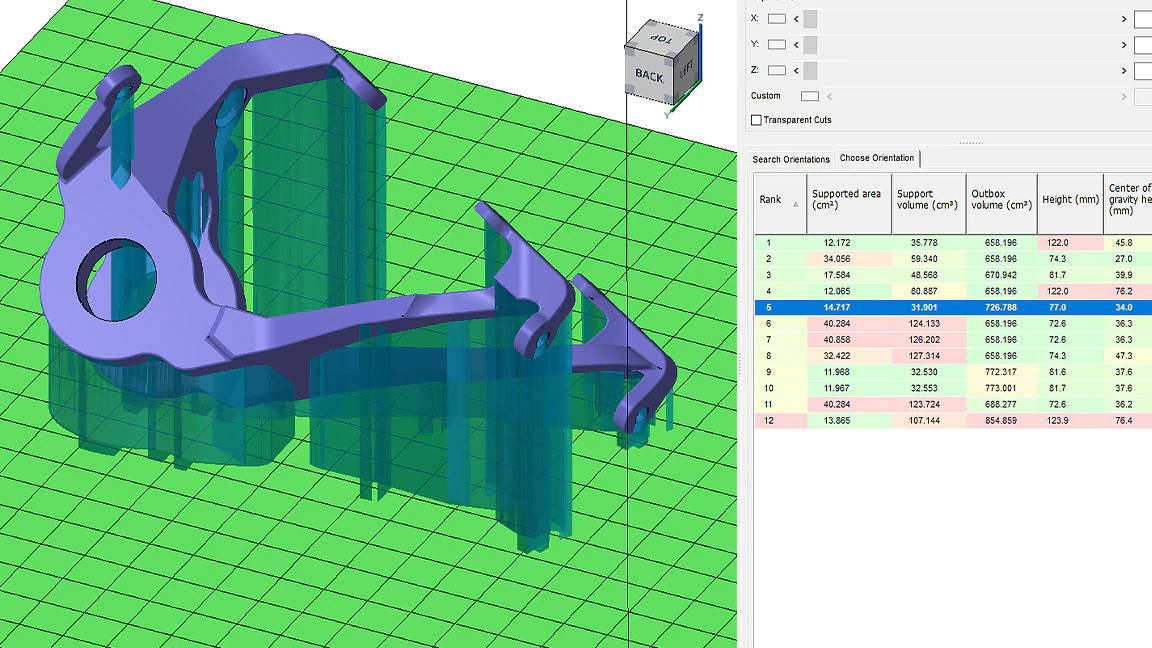The height and width of the screenshot is (648, 1152).
Task: Select the rank 8 orientation row
Action: click(953, 356)
